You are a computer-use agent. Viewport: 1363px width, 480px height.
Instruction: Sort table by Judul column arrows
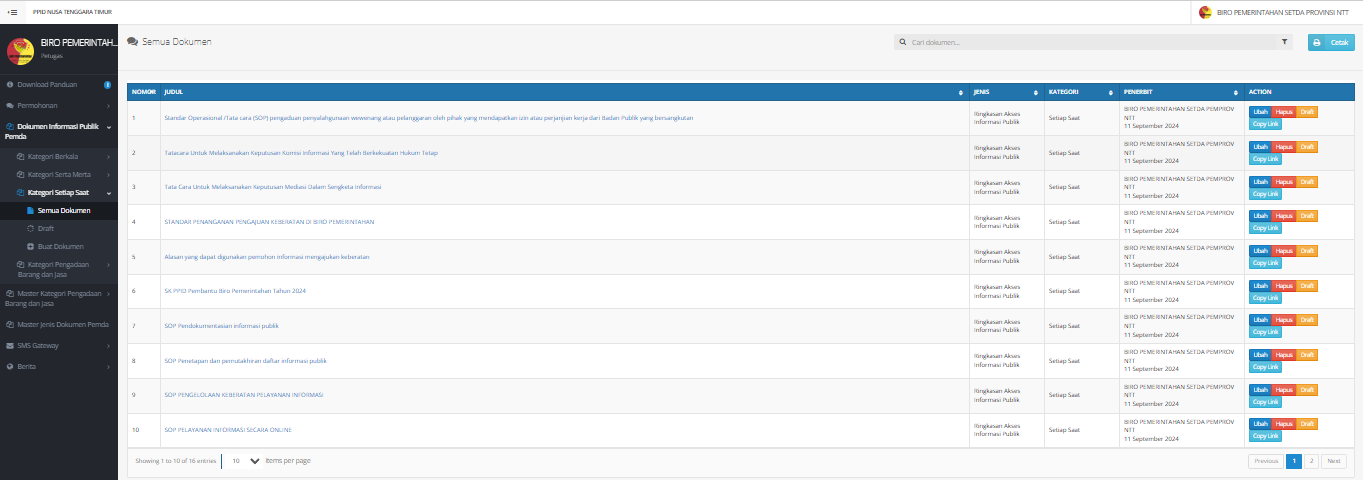pos(961,92)
